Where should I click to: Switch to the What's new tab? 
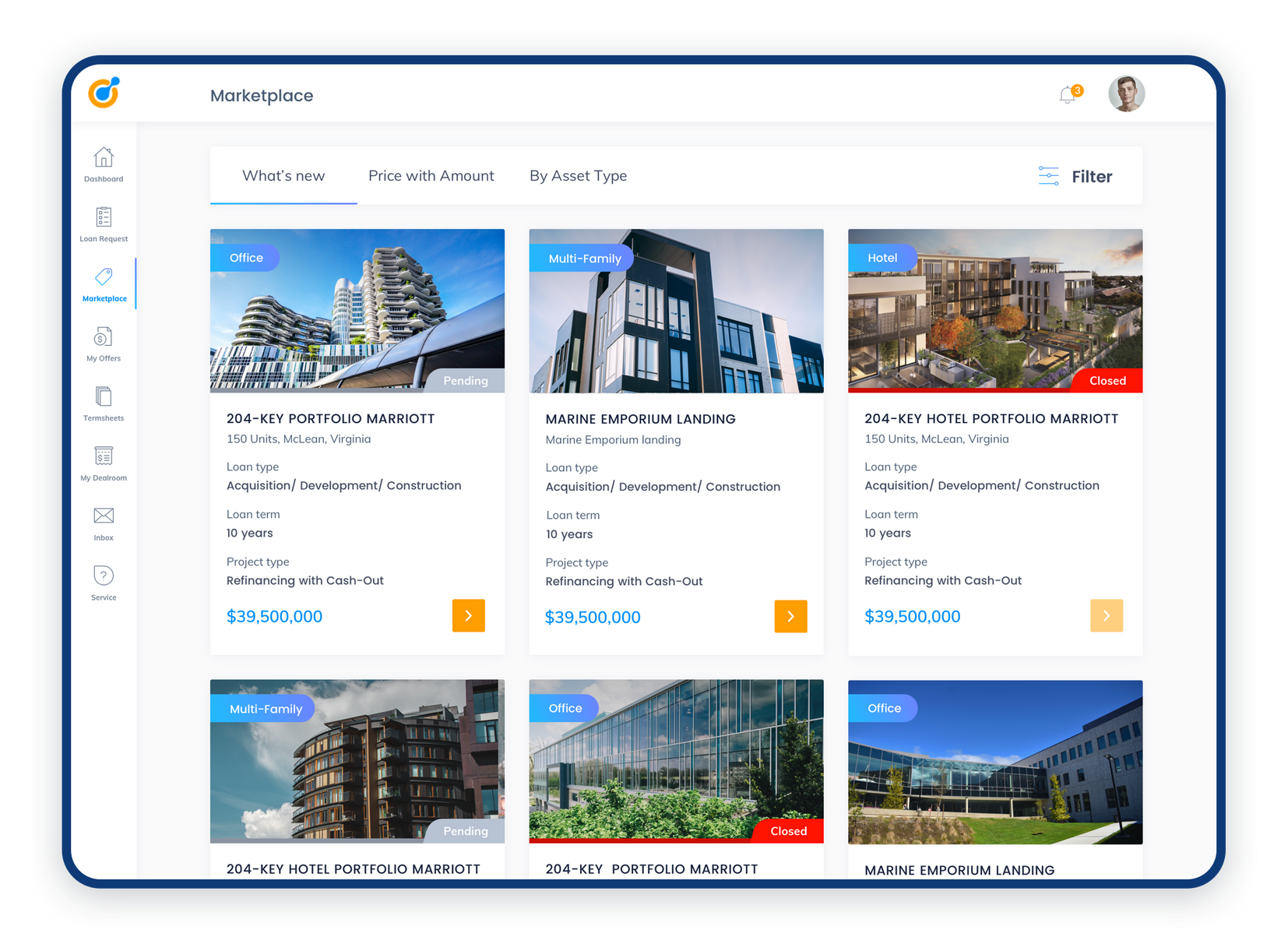(x=283, y=176)
